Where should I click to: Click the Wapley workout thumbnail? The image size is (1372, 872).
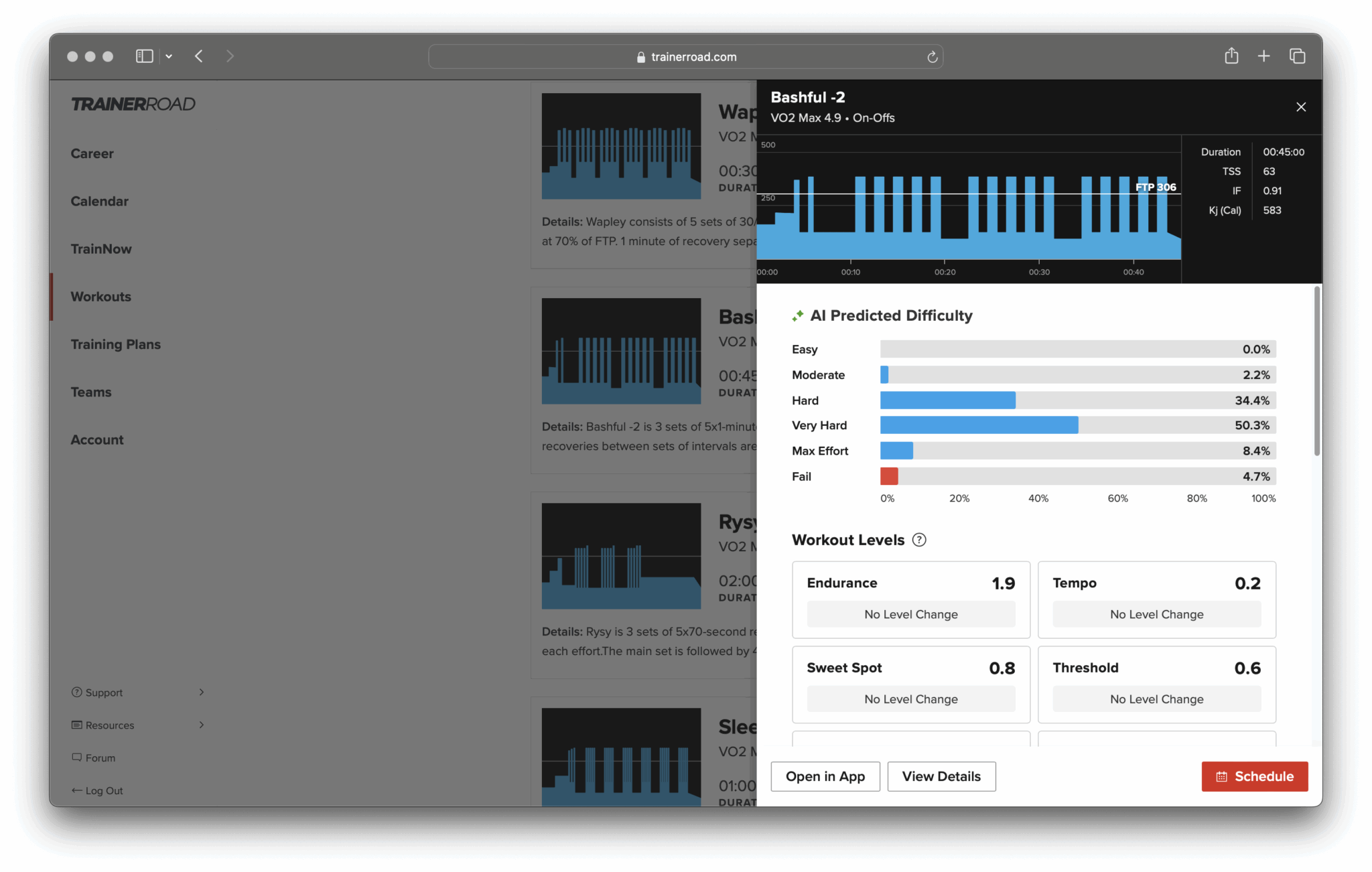pyautogui.click(x=621, y=146)
